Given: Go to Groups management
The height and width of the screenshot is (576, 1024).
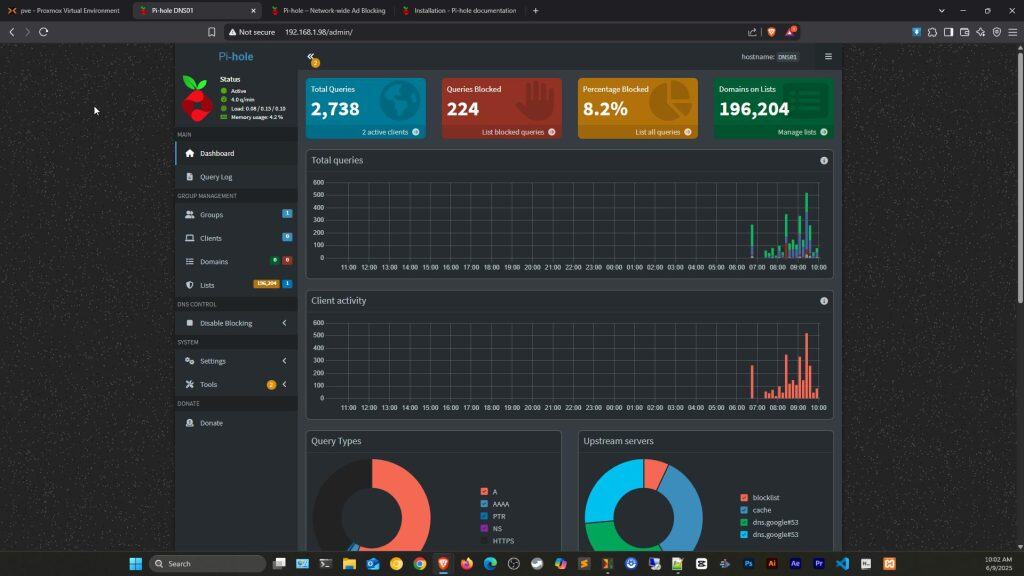Looking at the screenshot, I should (x=236, y=215).
